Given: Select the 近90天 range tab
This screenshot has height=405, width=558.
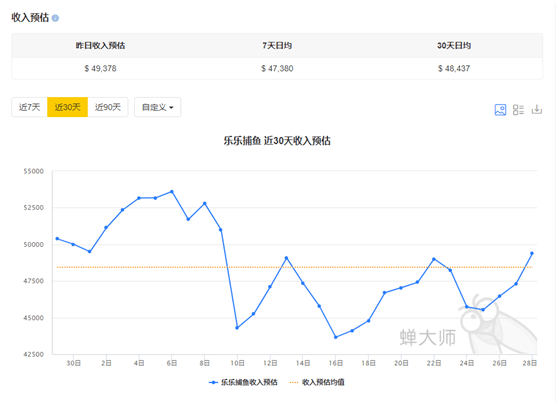Looking at the screenshot, I should pyautogui.click(x=108, y=107).
